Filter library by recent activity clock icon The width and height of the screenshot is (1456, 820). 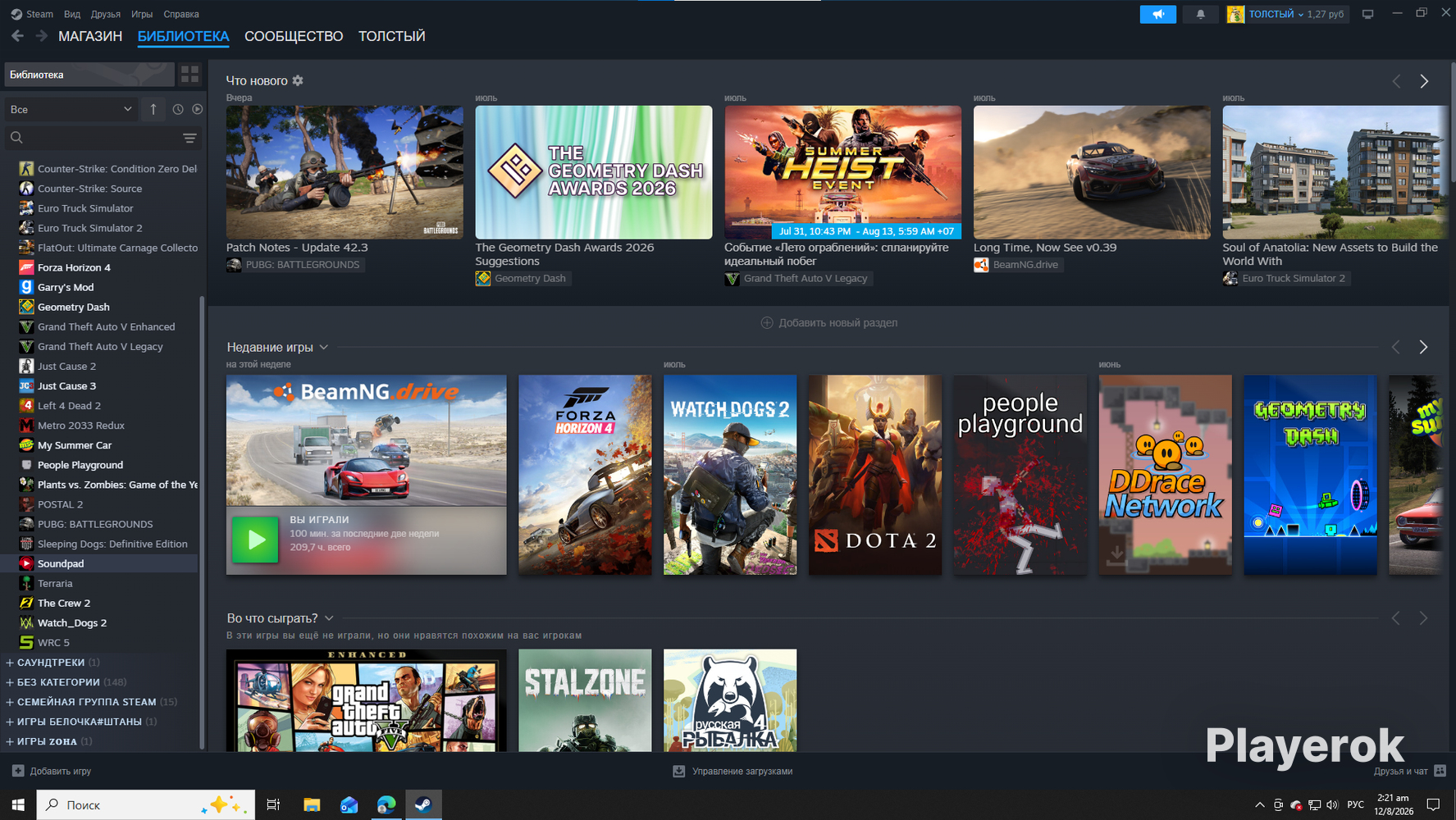coord(178,109)
